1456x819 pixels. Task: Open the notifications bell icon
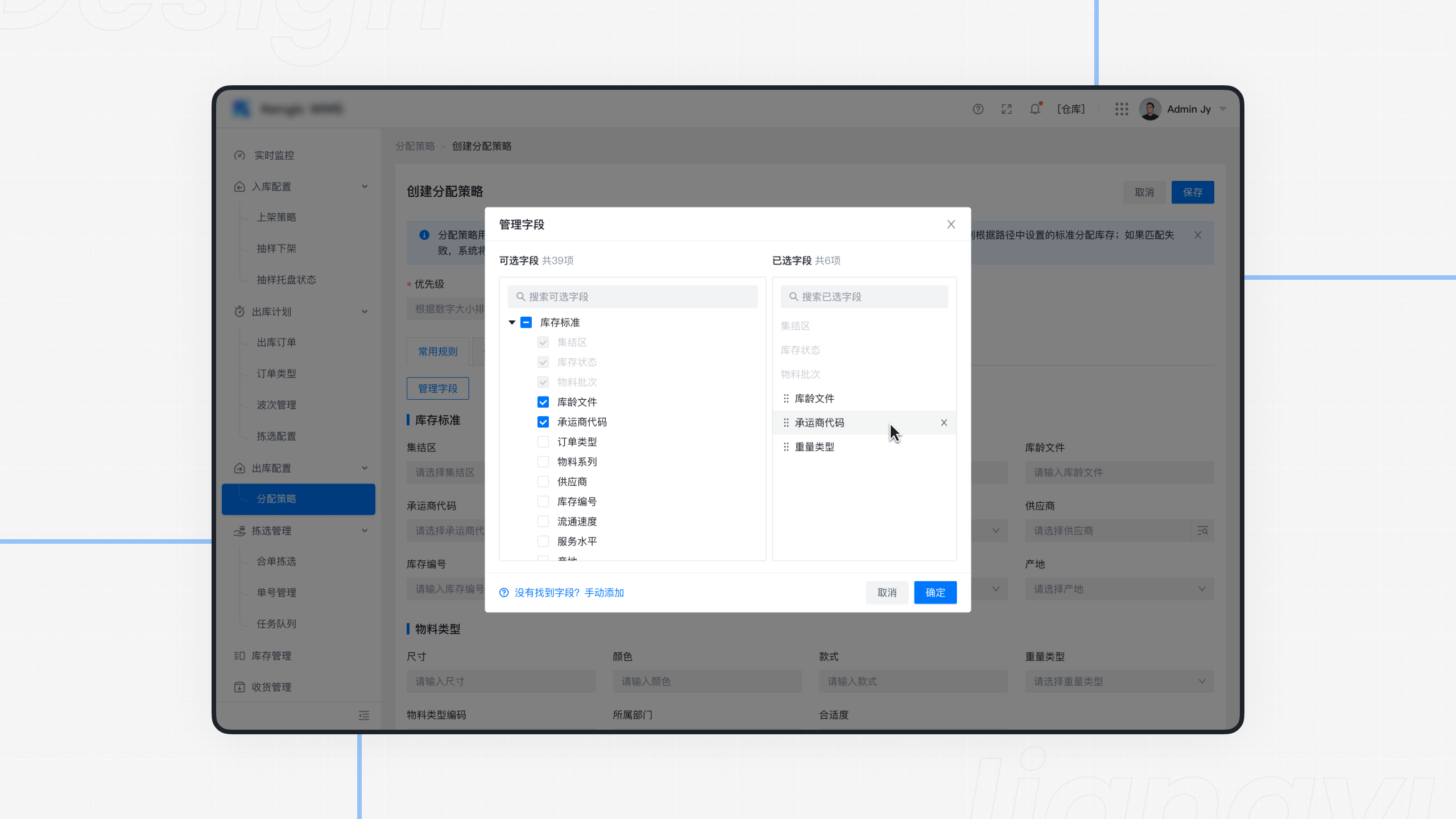1035,109
